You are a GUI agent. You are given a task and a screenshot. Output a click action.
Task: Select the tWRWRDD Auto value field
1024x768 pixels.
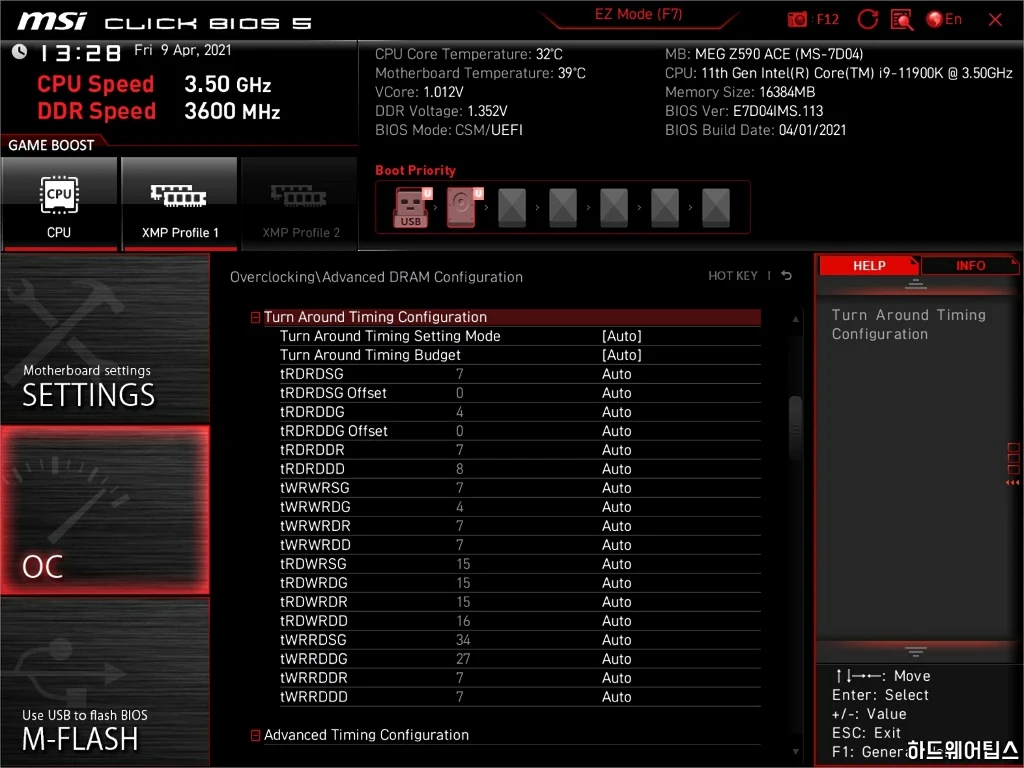click(616, 545)
